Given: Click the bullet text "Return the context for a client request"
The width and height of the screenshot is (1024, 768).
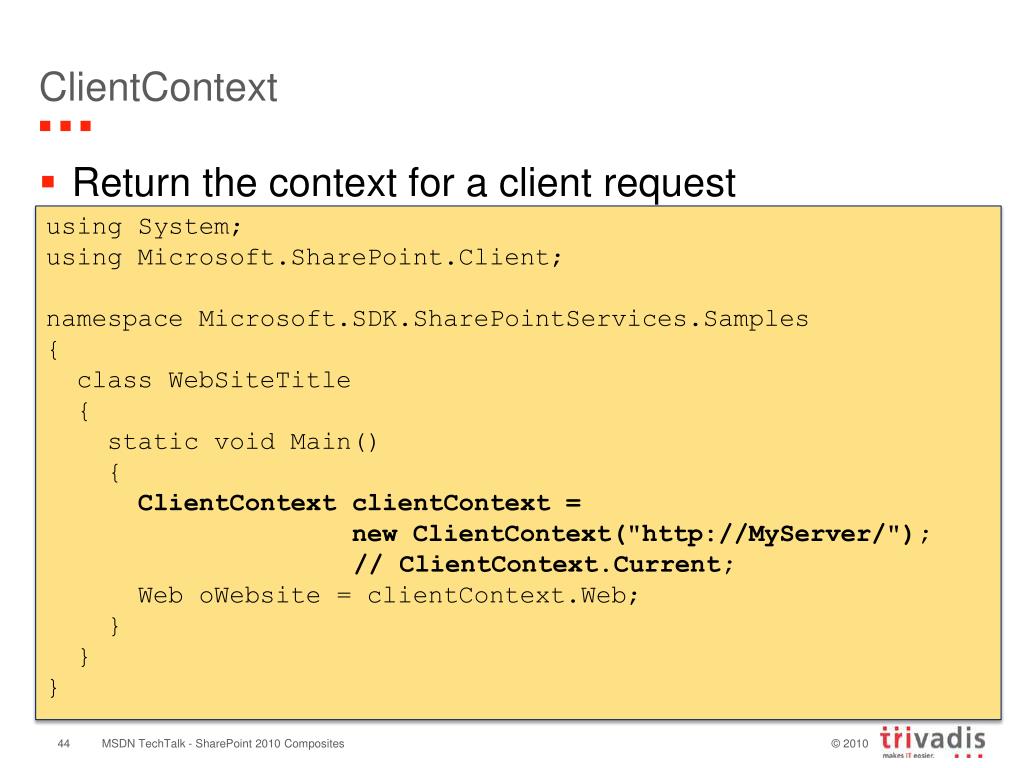Looking at the screenshot, I should pyautogui.click(x=404, y=183).
